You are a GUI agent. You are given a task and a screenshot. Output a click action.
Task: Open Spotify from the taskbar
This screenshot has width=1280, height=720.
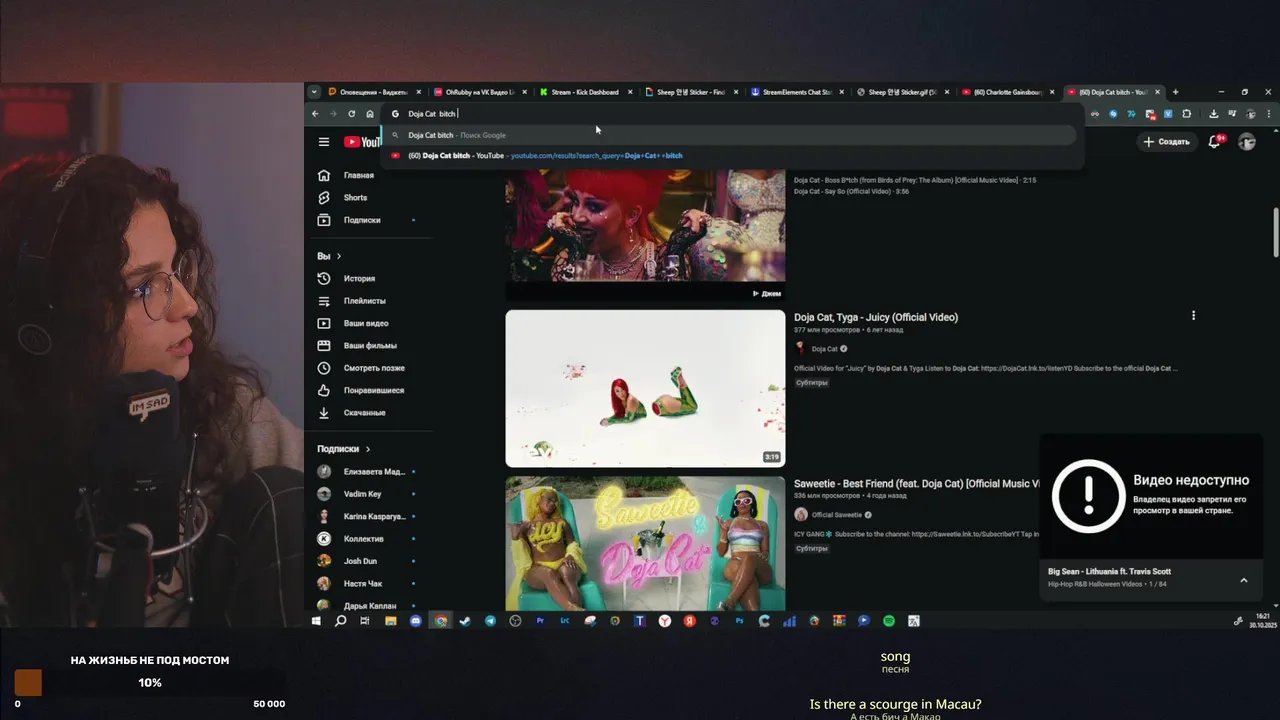pos(889,621)
